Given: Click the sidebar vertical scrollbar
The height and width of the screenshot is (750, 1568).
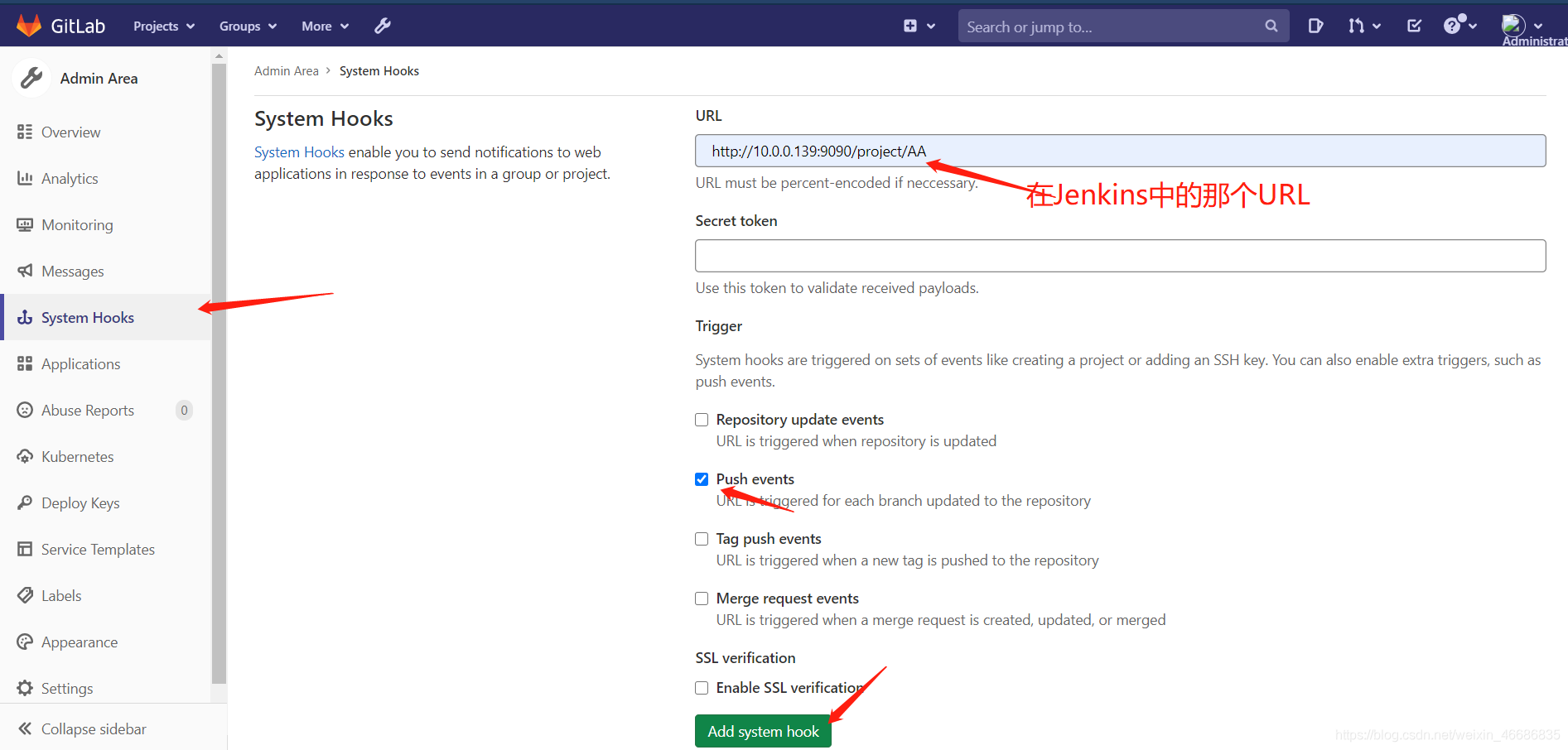Looking at the screenshot, I should tap(219, 373).
